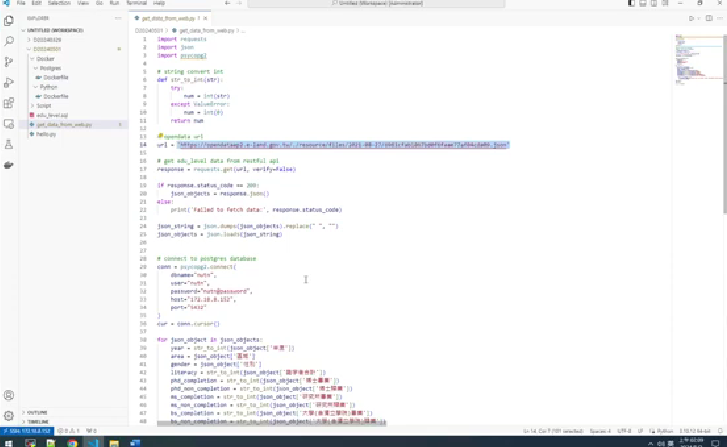Screen dimensions: 727x447
Task: Change the UTF-8 encoding in status bar
Action: click(624, 431)
